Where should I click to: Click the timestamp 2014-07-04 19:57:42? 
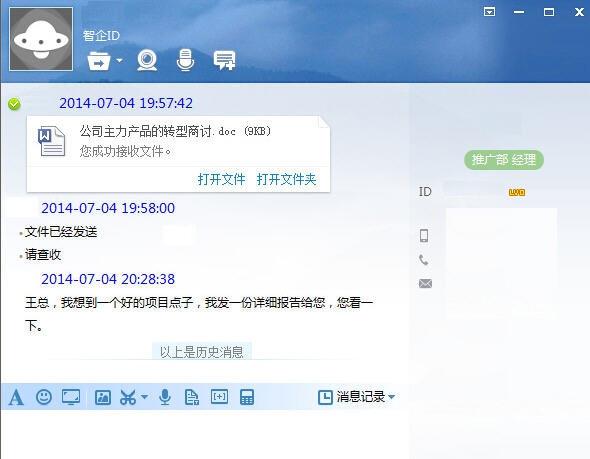(126, 103)
